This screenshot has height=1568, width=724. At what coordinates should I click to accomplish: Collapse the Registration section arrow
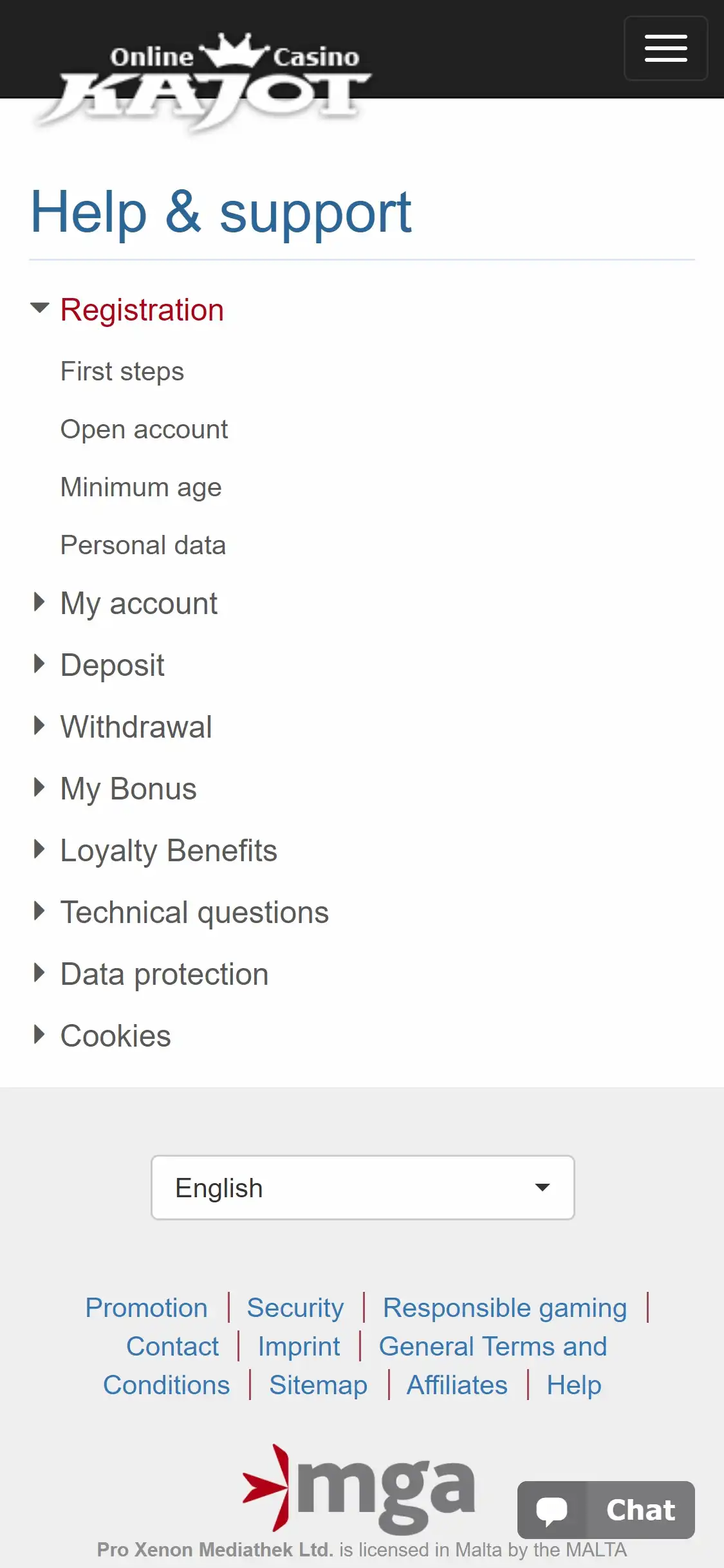click(x=40, y=309)
